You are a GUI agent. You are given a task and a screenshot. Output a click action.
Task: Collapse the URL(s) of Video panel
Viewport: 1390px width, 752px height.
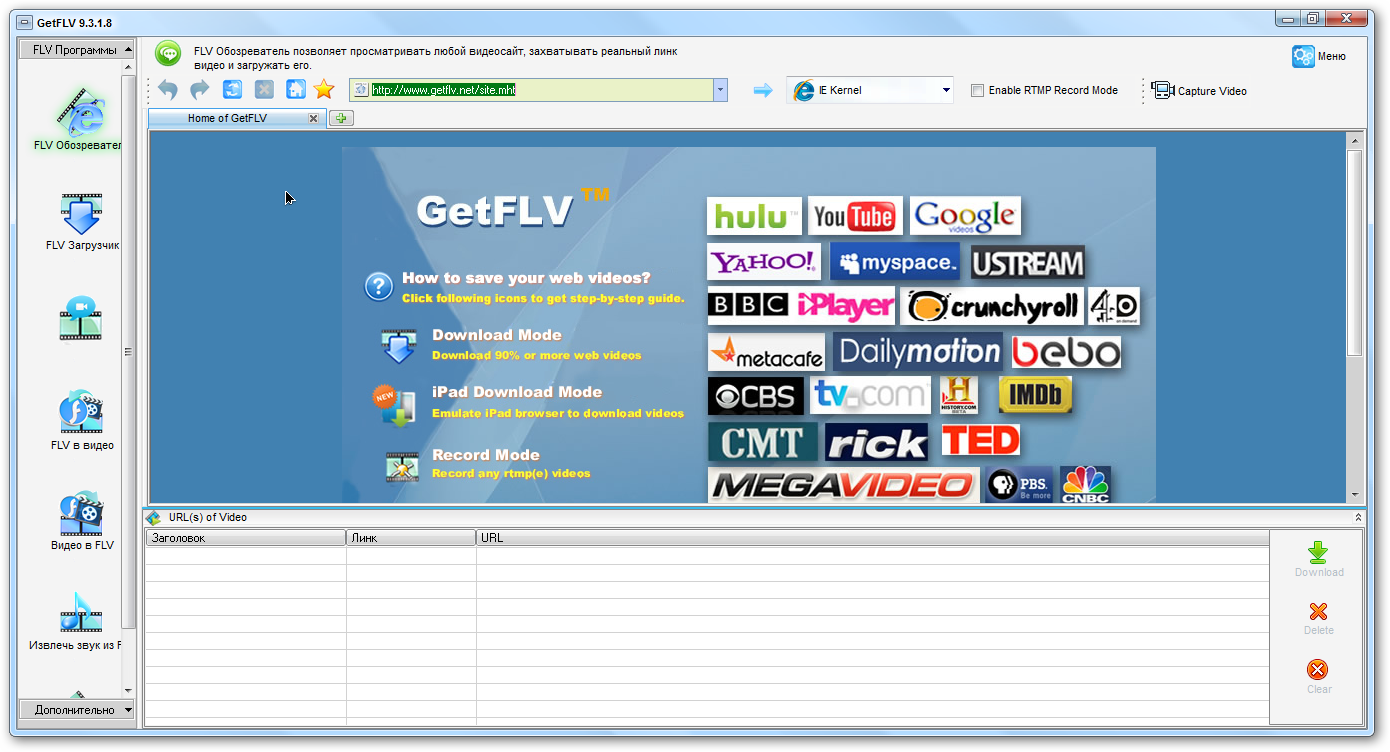coord(1358,518)
